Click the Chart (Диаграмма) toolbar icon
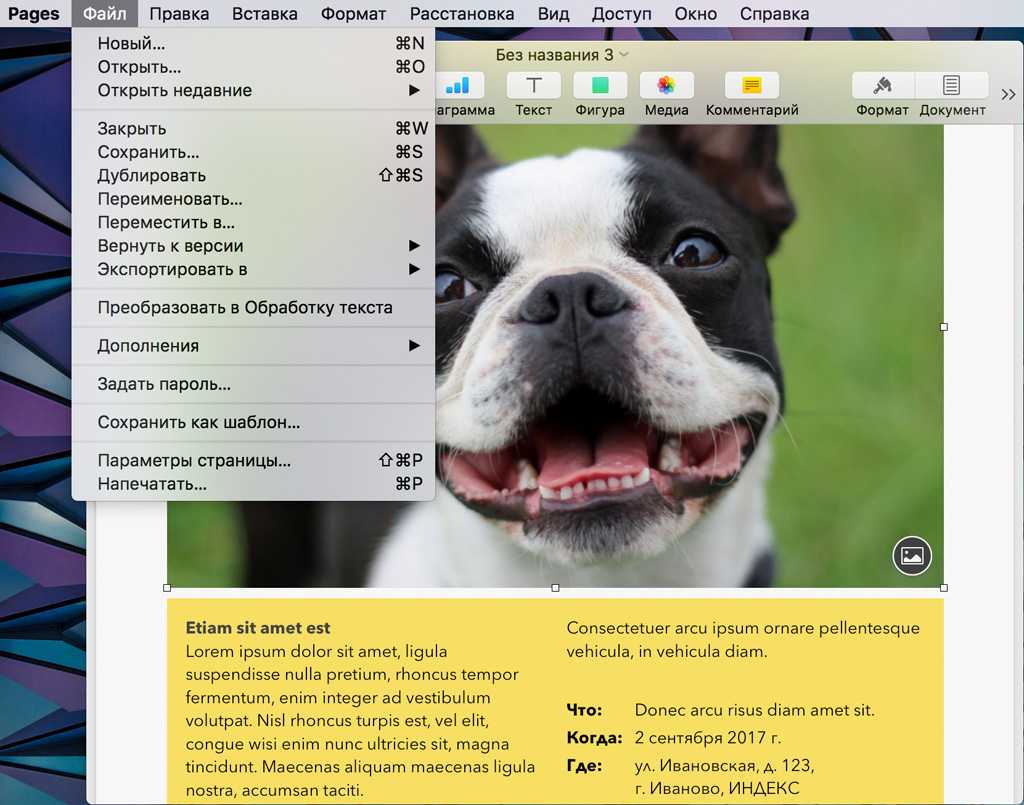The height and width of the screenshot is (805, 1024). [x=459, y=86]
